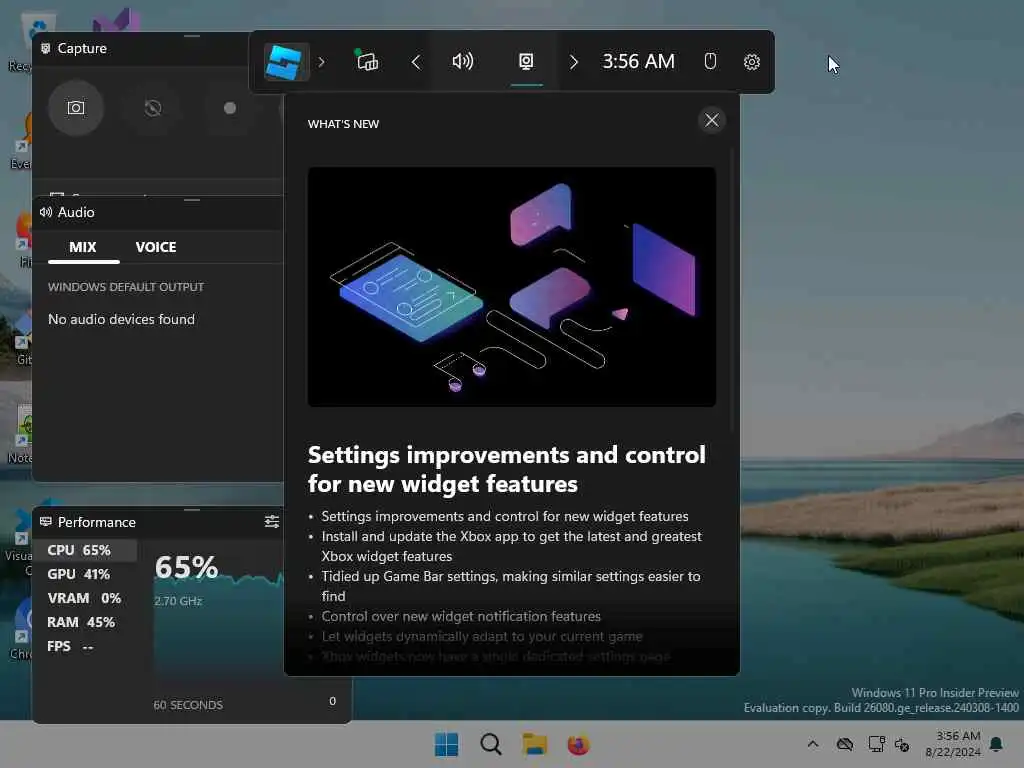
Task: Click the 2.70 GHz CPU speed text
Action: point(178,601)
